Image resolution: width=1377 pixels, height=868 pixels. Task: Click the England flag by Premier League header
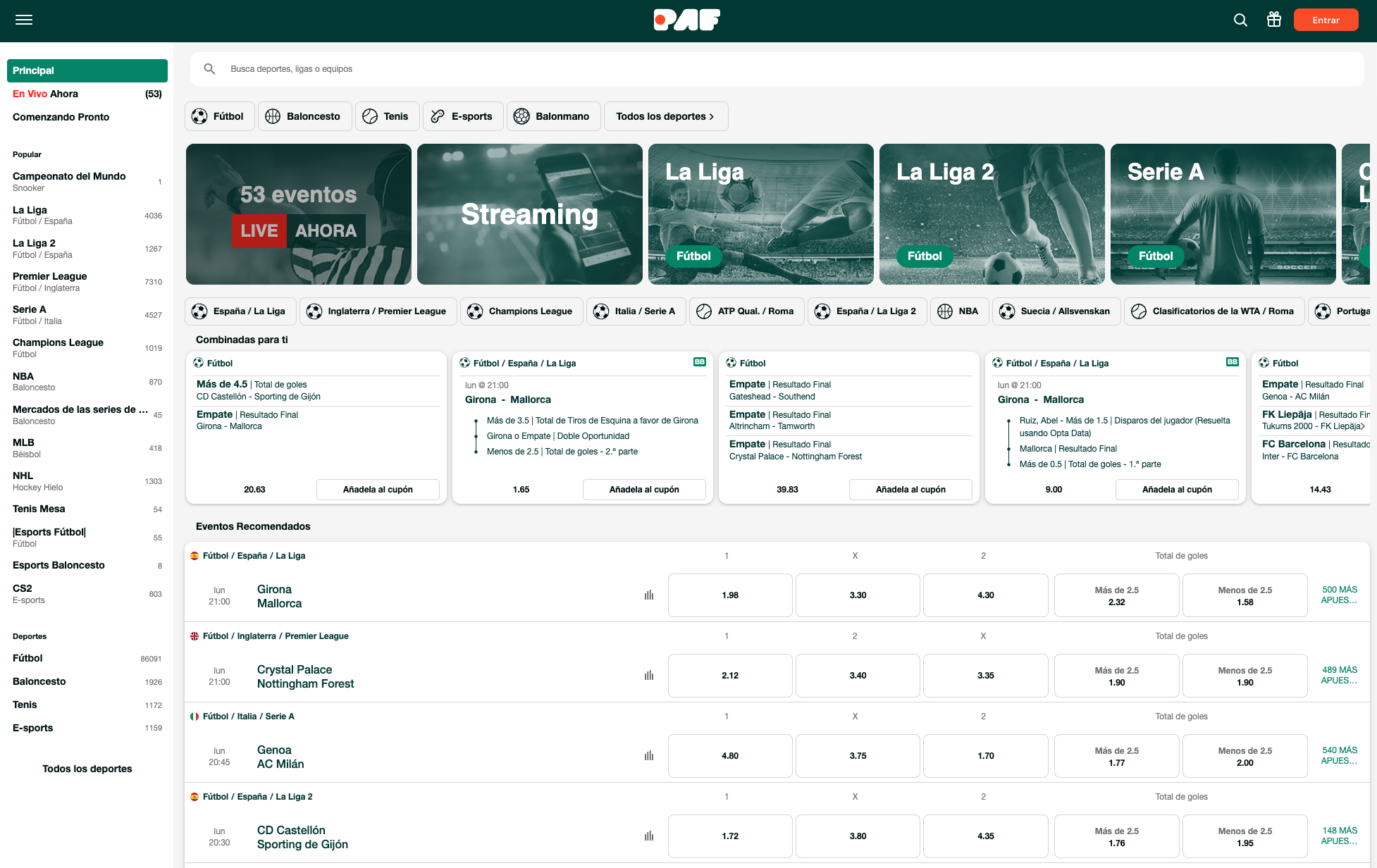194,636
